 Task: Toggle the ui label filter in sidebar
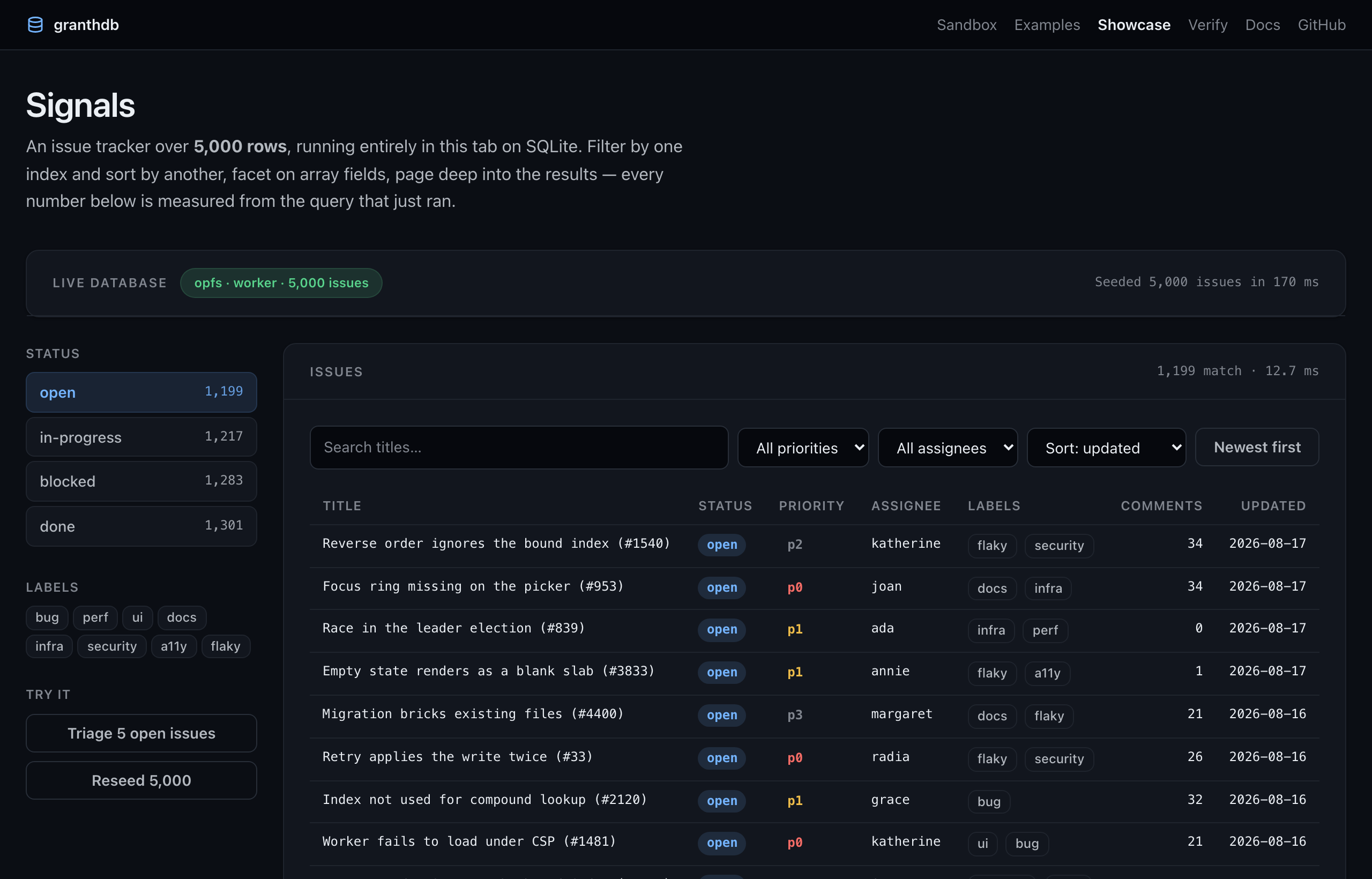click(x=138, y=617)
